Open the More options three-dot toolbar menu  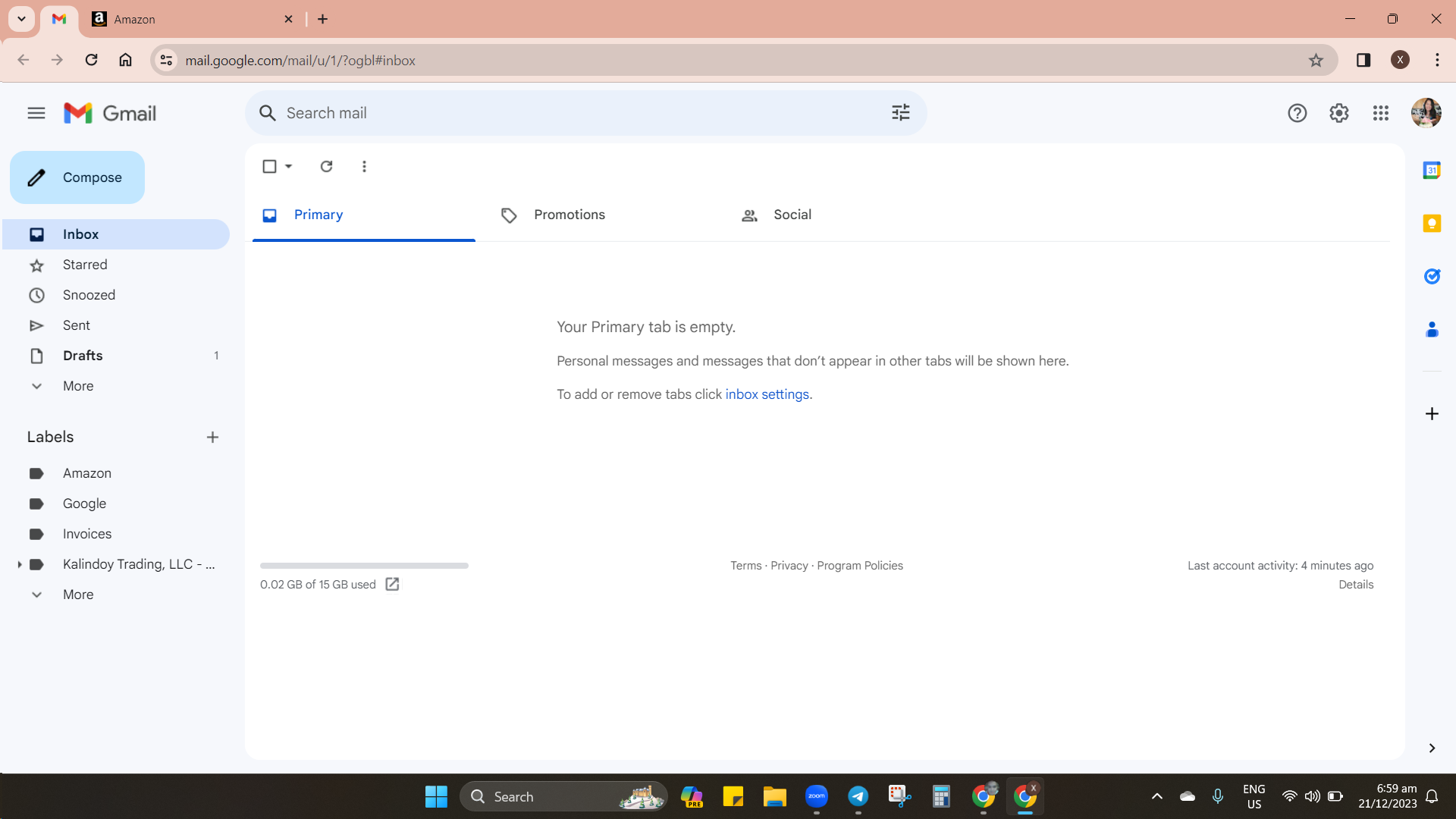(x=364, y=166)
